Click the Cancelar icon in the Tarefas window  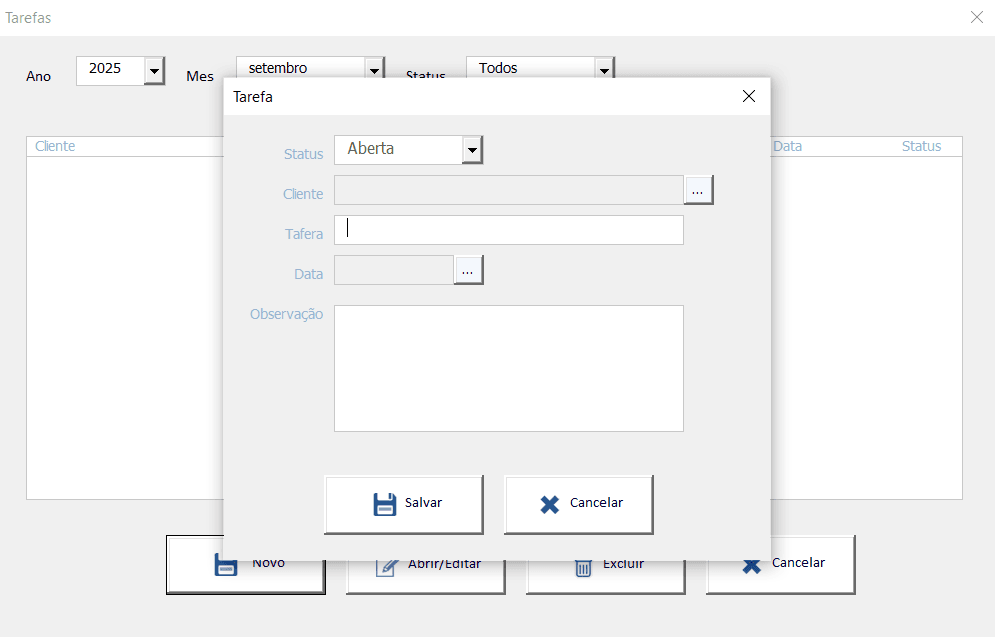[751, 566]
